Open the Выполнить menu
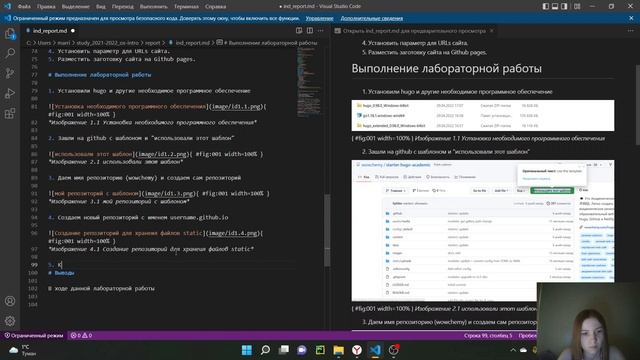640x360 pixels. [153, 7]
